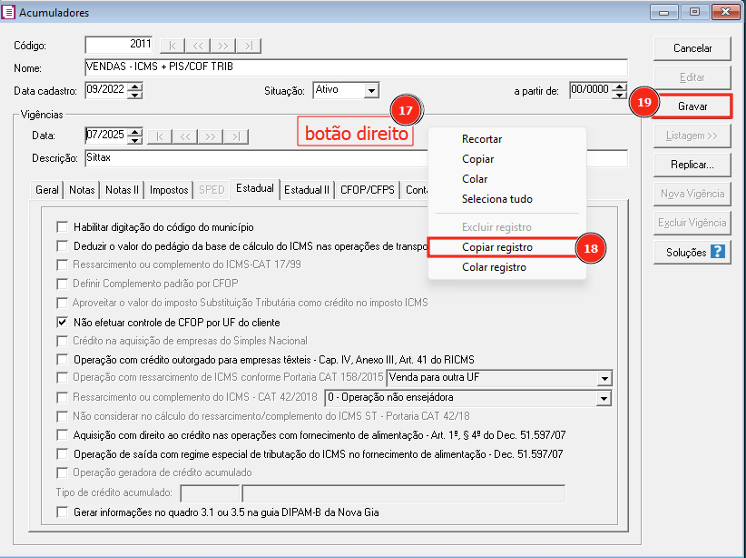Open the Operação não ensejadora dropdown
746x558 pixels.
[603, 397]
